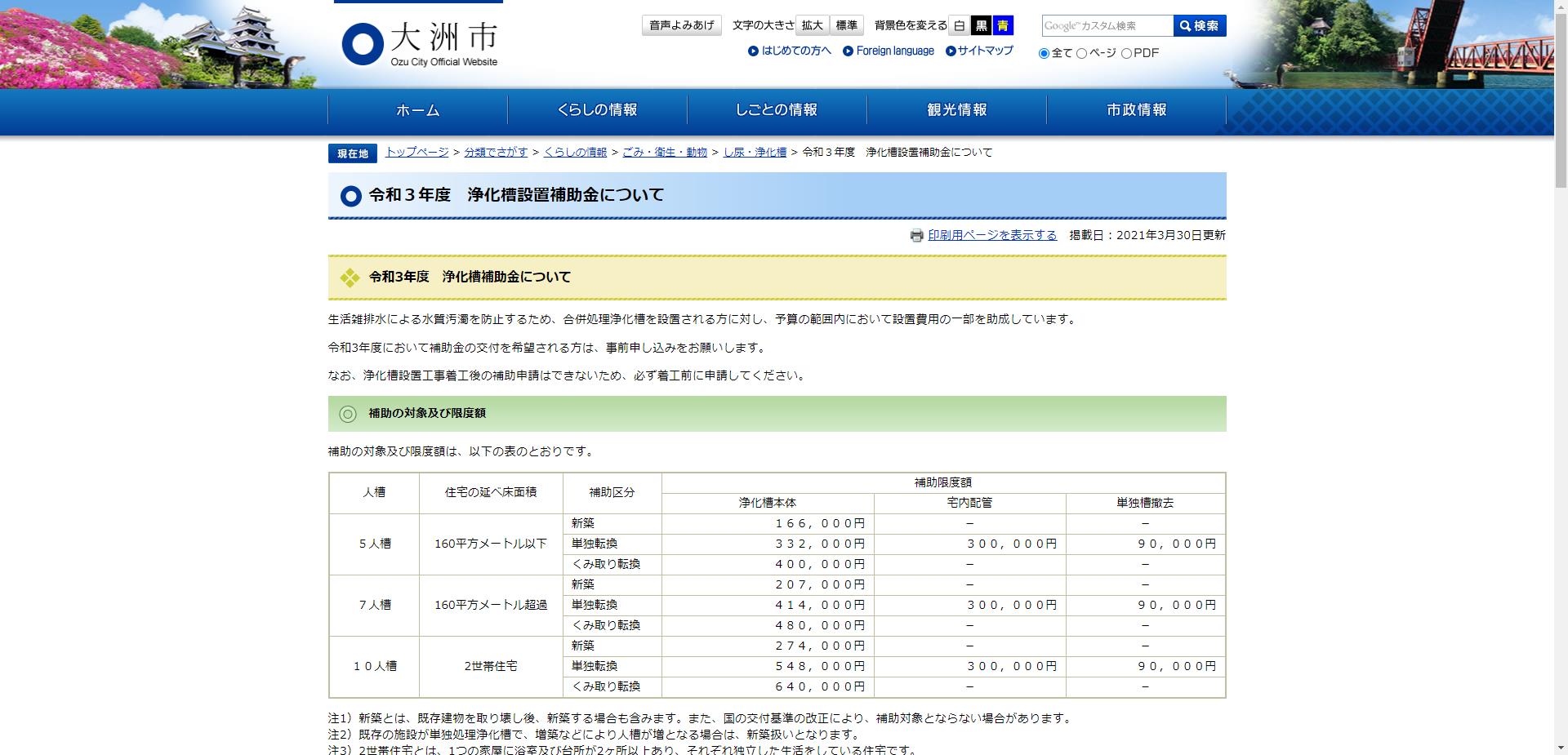Click the arrow icon next to サイトマップ
Viewport: 1568px width, 755px height.
tap(950, 51)
